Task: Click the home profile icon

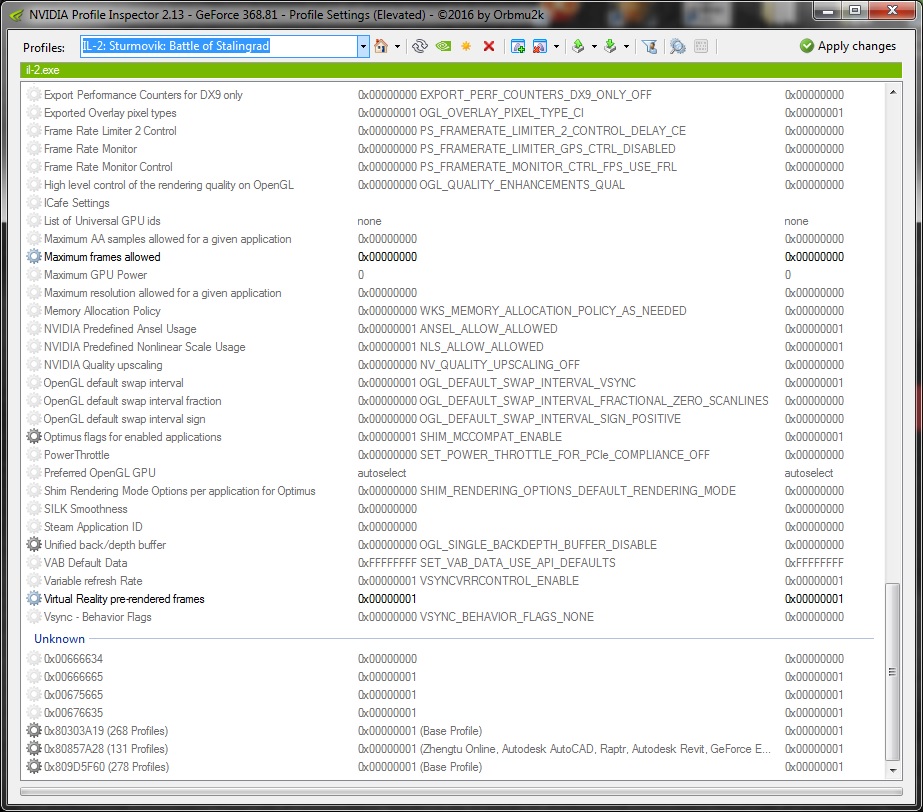Action: (x=381, y=46)
